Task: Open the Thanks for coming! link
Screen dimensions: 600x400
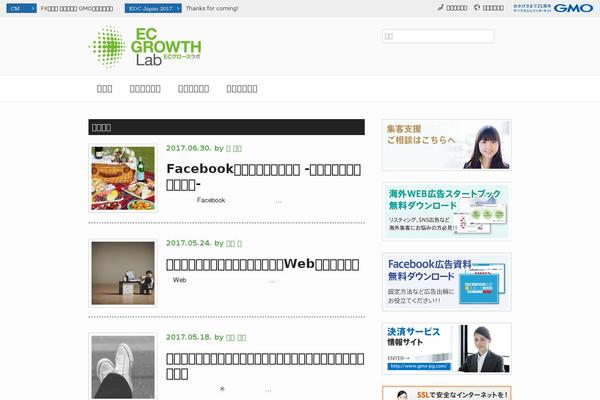Action: (212, 8)
